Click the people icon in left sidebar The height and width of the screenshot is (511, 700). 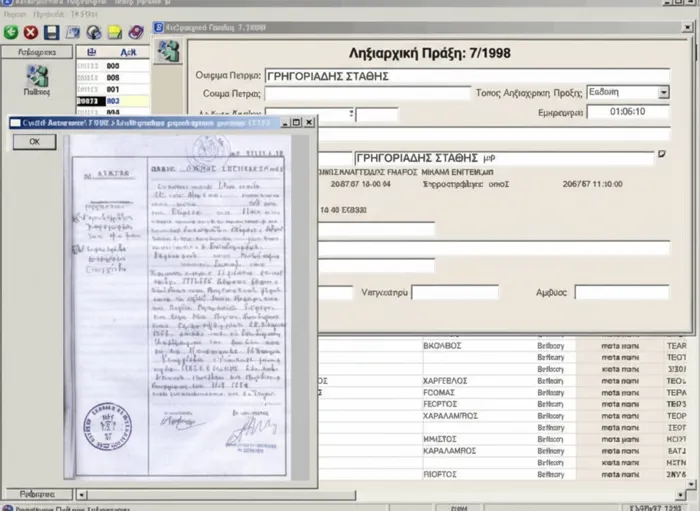37,75
